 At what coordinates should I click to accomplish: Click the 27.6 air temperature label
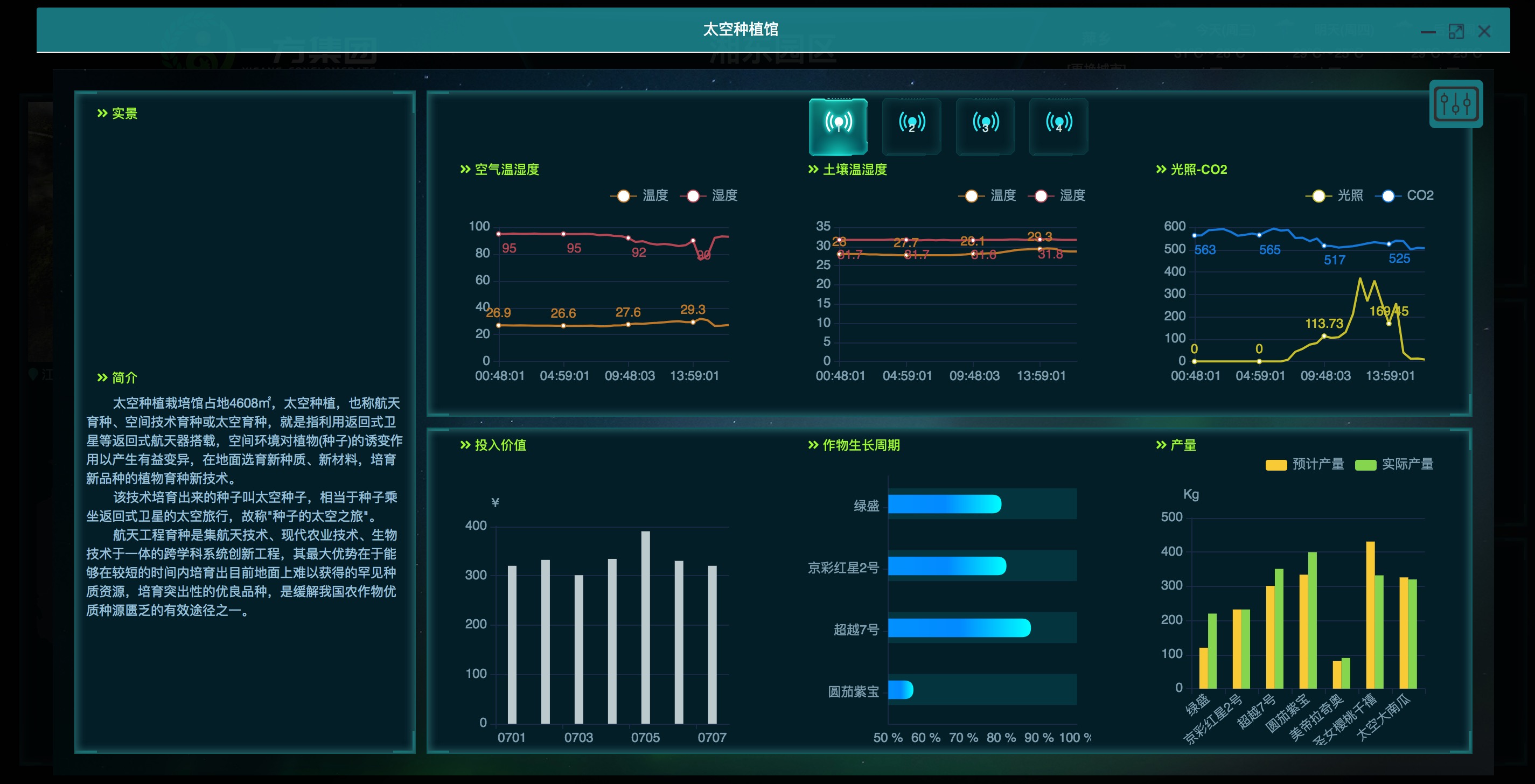[628, 312]
